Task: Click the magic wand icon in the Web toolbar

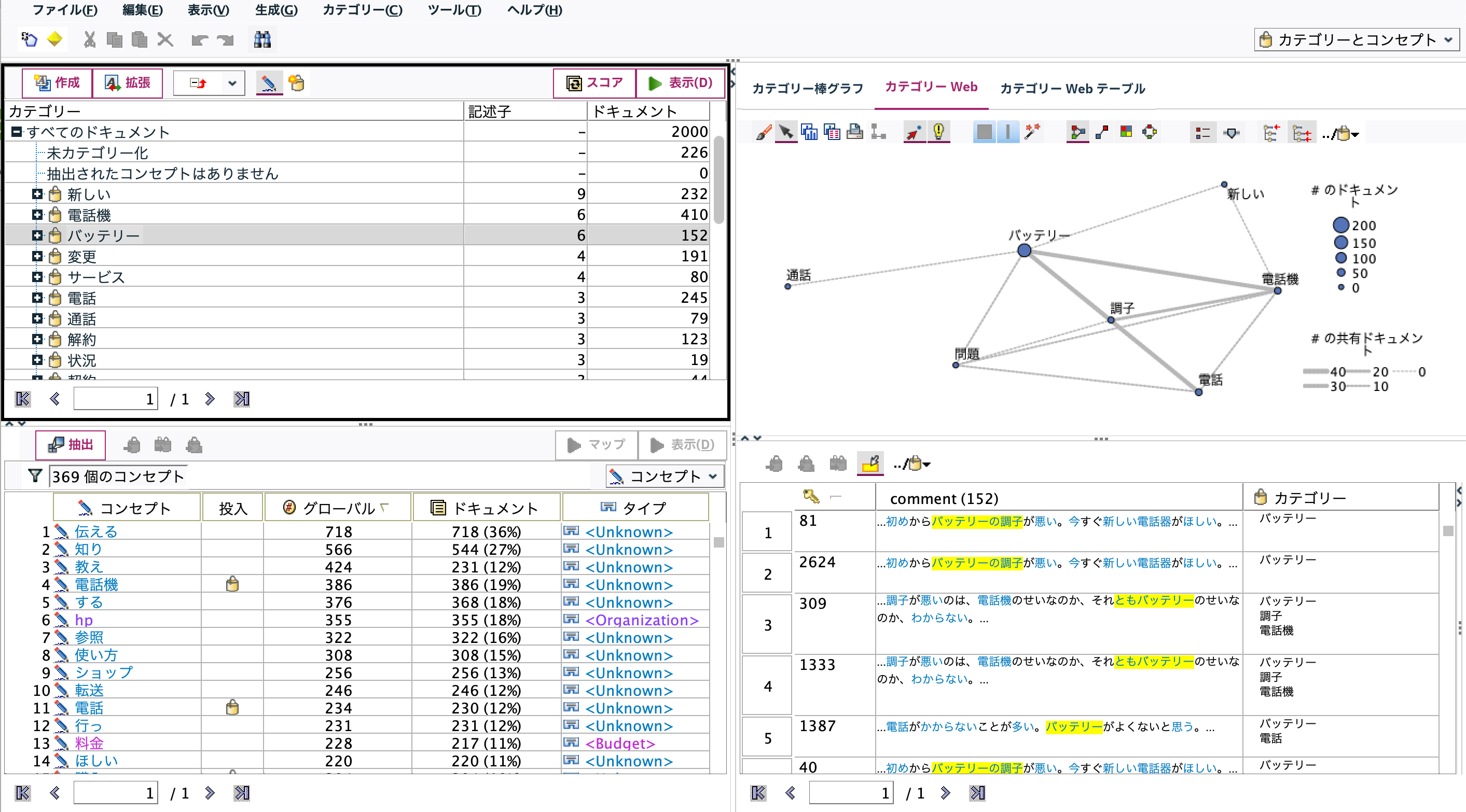Action: [x=1033, y=132]
